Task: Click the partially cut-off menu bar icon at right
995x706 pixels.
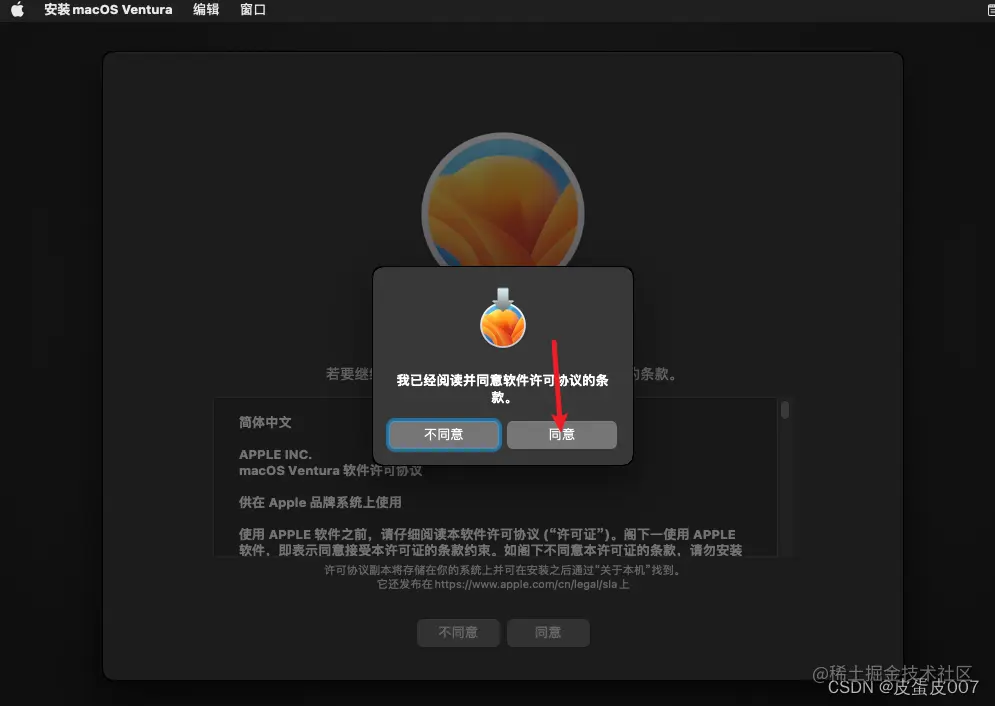Action: [991, 10]
